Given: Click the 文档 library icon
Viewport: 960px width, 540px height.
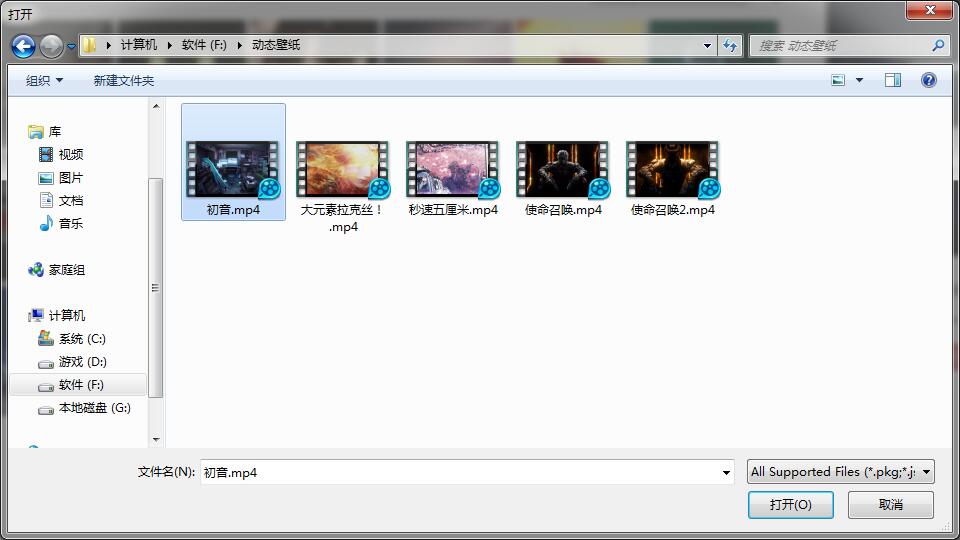Looking at the screenshot, I should [x=46, y=200].
